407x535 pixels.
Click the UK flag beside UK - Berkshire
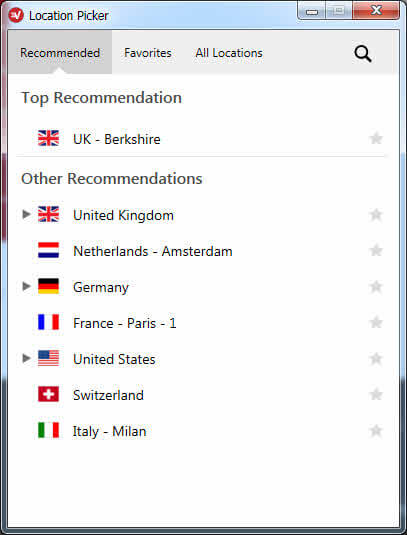coord(48,138)
